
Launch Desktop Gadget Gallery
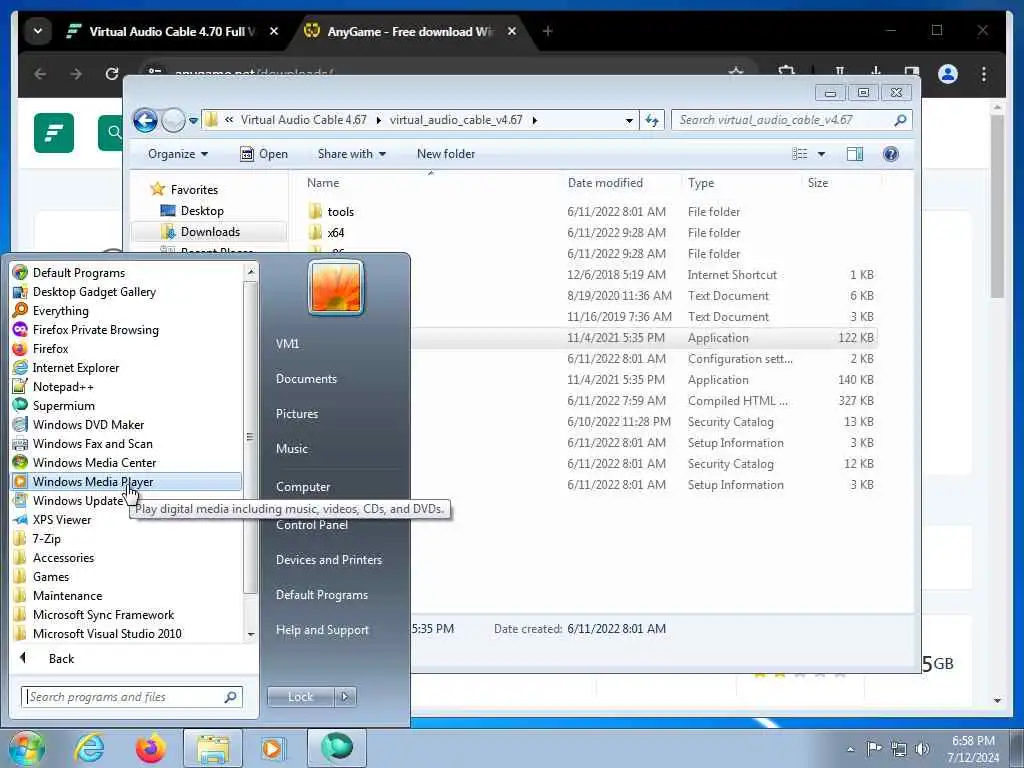(94, 291)
